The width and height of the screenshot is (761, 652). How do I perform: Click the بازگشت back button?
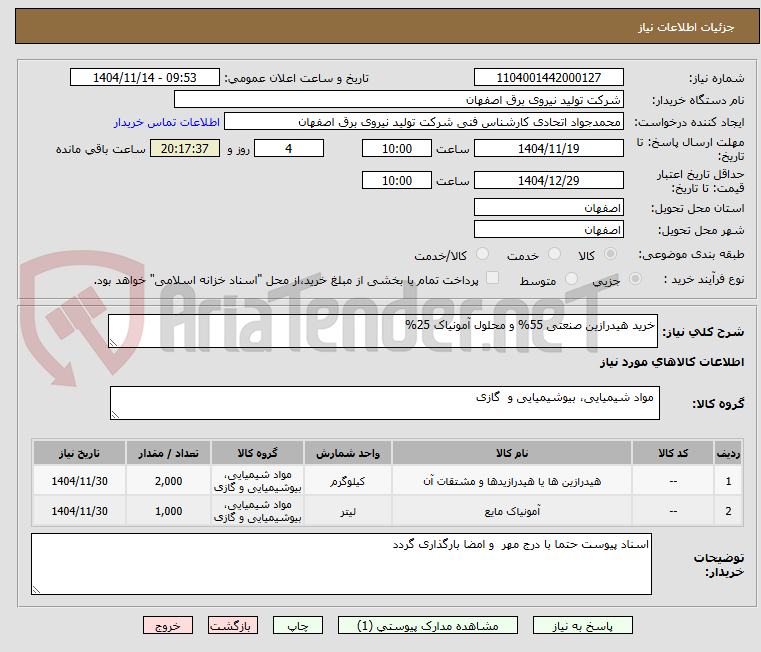coord(232,625)
